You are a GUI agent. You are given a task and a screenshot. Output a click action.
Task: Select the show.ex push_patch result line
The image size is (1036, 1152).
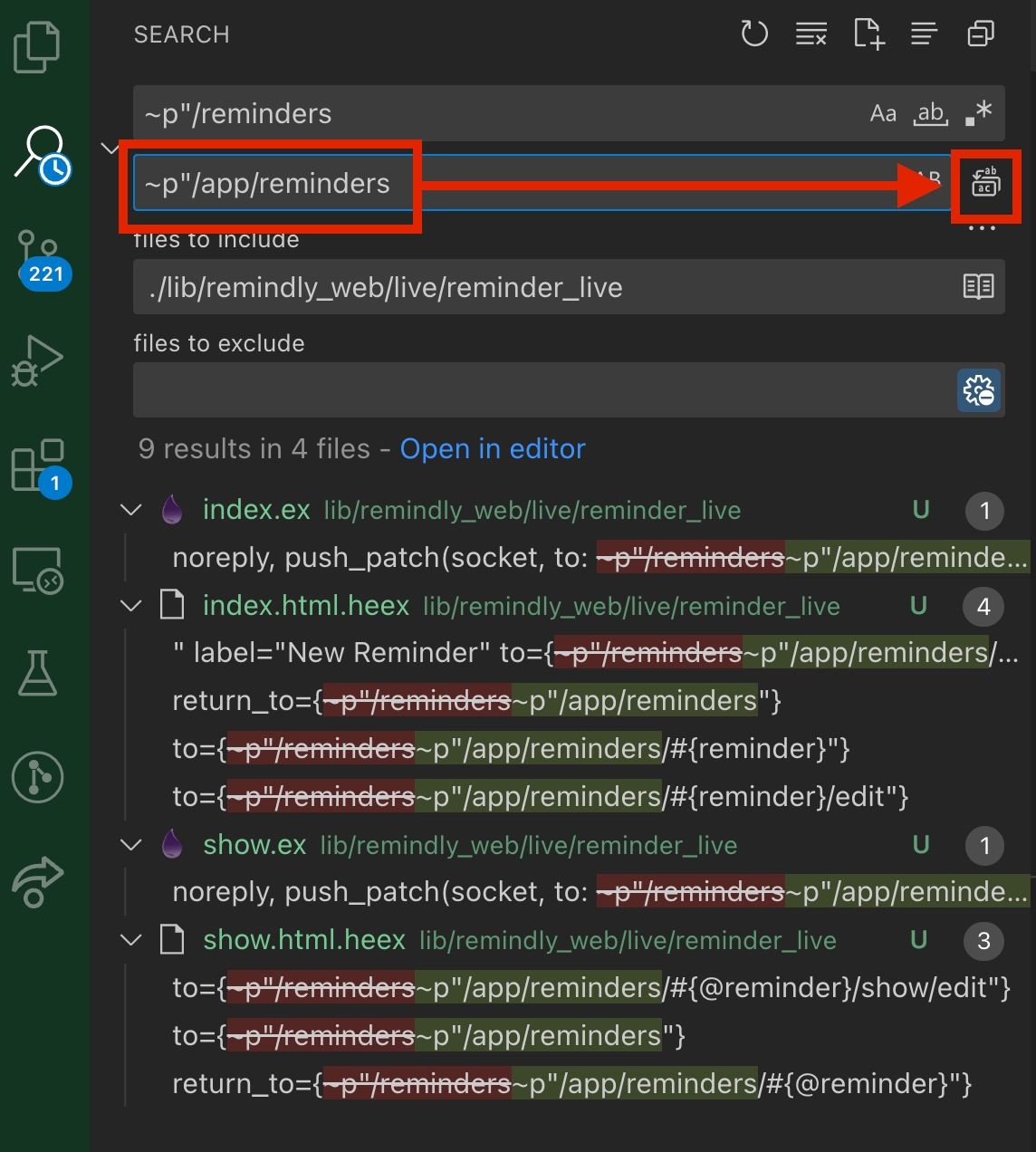click(598, 893)
